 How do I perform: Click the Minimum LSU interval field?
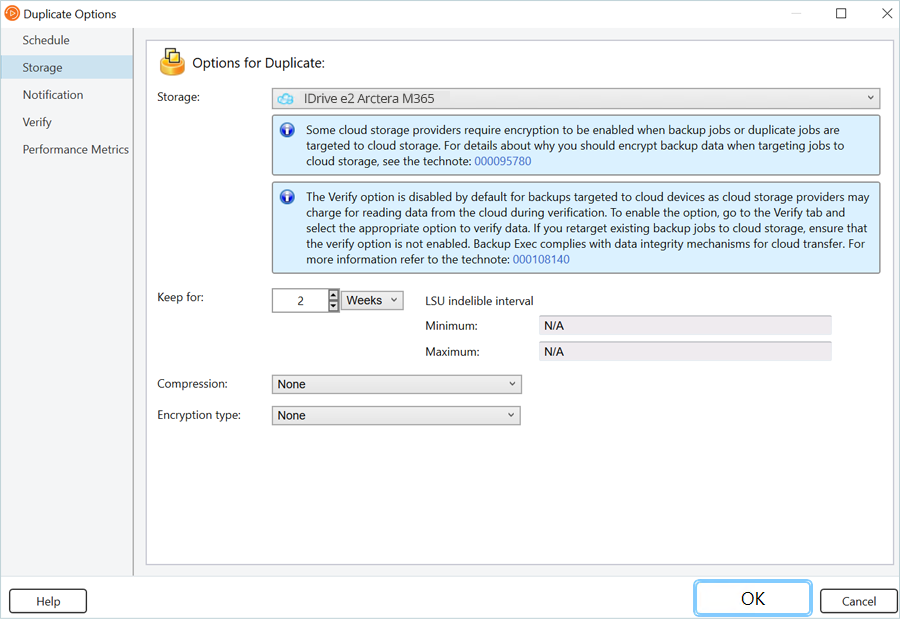[x=685, y=326]
